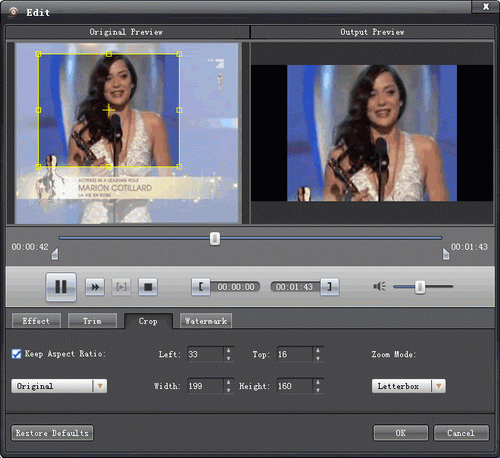Select the Crop tab
The height and width of the screenshot is (458, 500).
pos(148,321)
